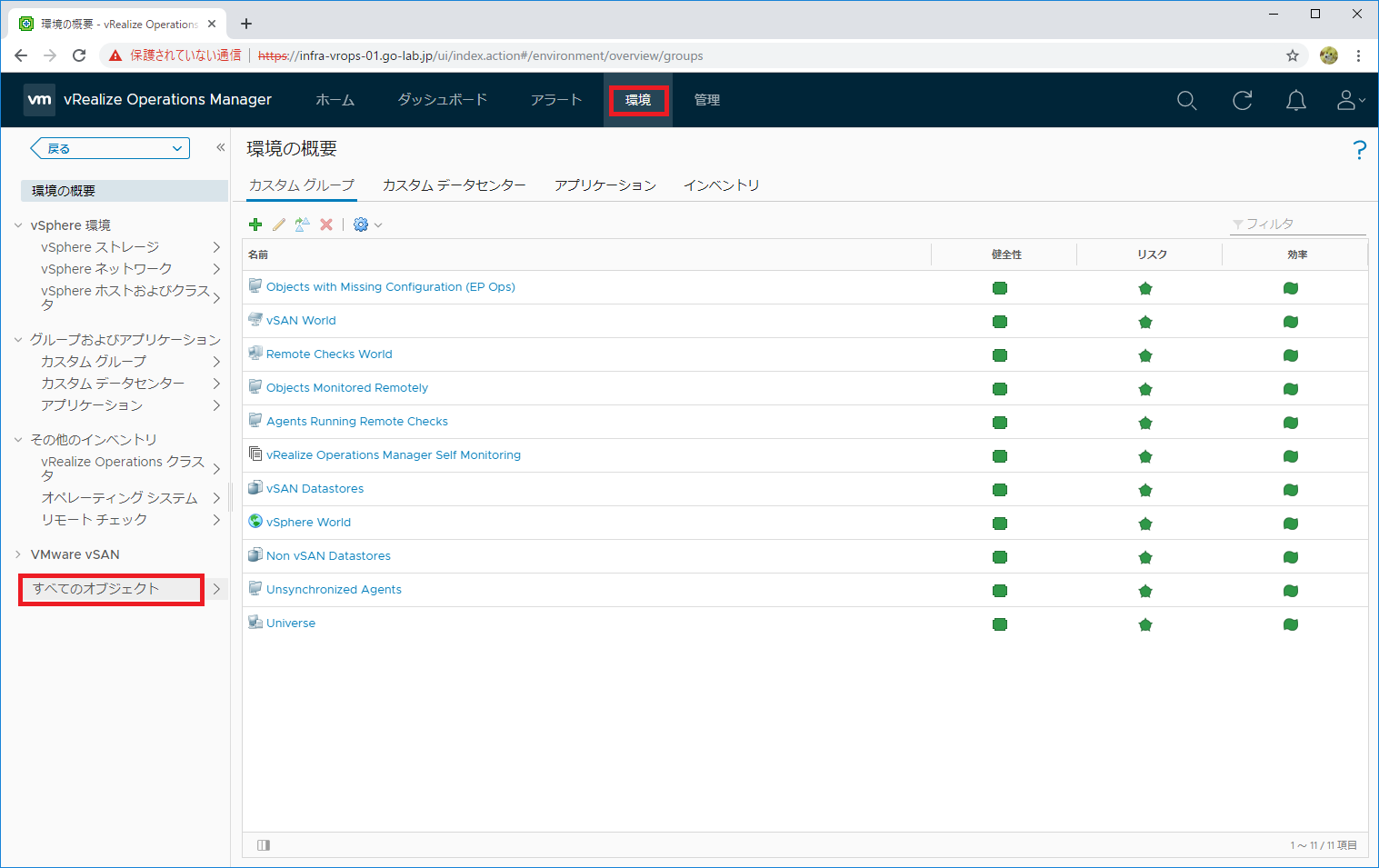Screen dimensions: 1379x868
Task: Switch to インベントリ tab
Action: [x=722, y=185]
